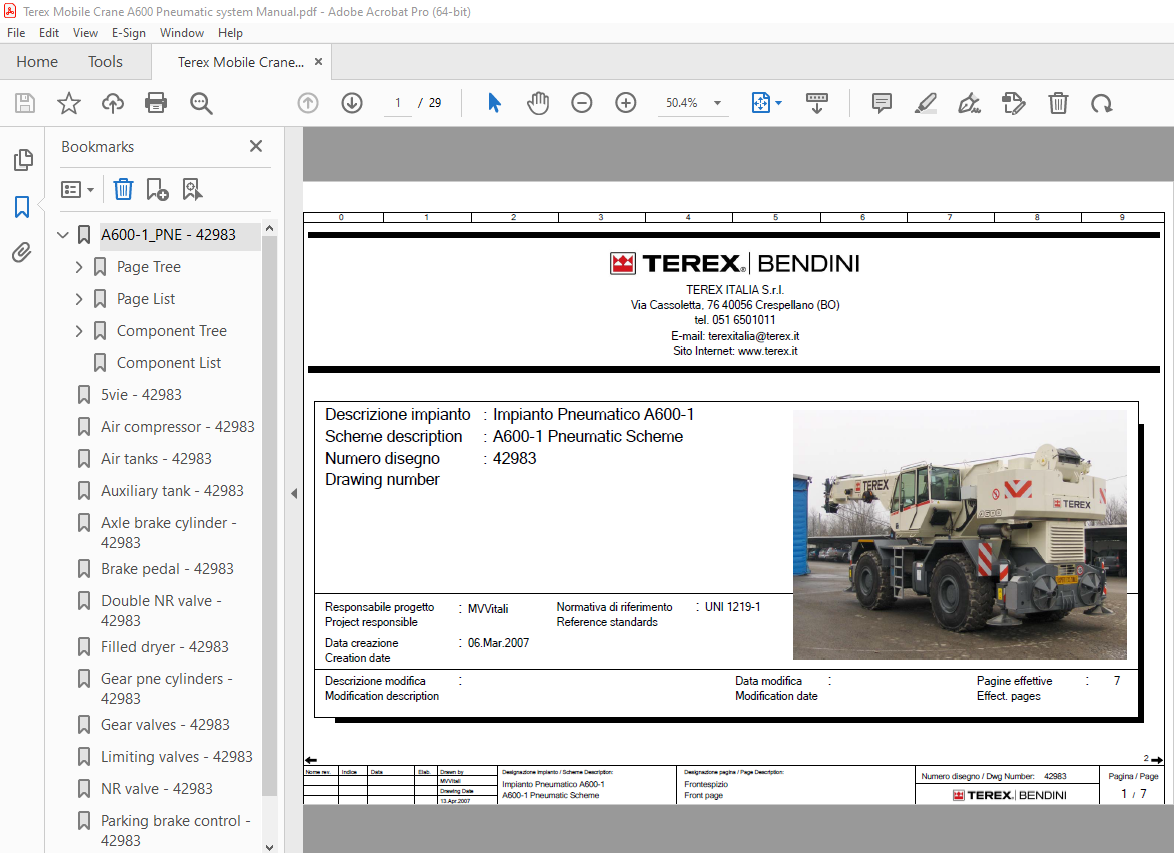Open the Air compressor - 42983 bookmark
The image size is (1174, 853).
[177, 427]
